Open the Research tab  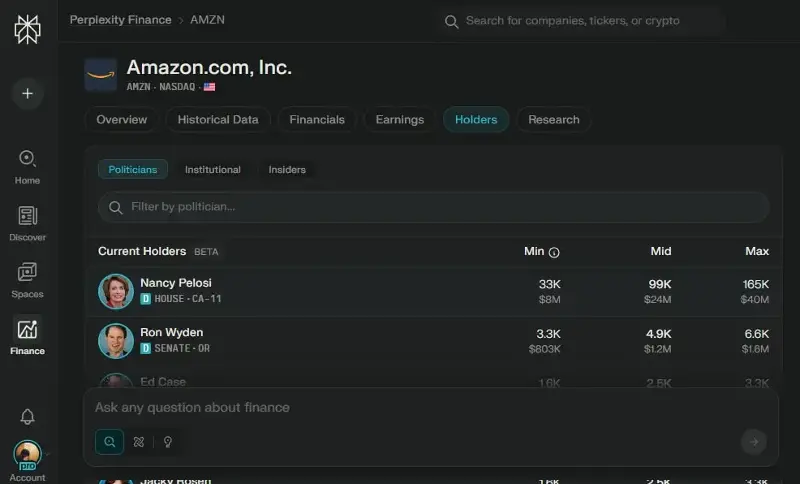pyautogui.click(x=554, y=120)
